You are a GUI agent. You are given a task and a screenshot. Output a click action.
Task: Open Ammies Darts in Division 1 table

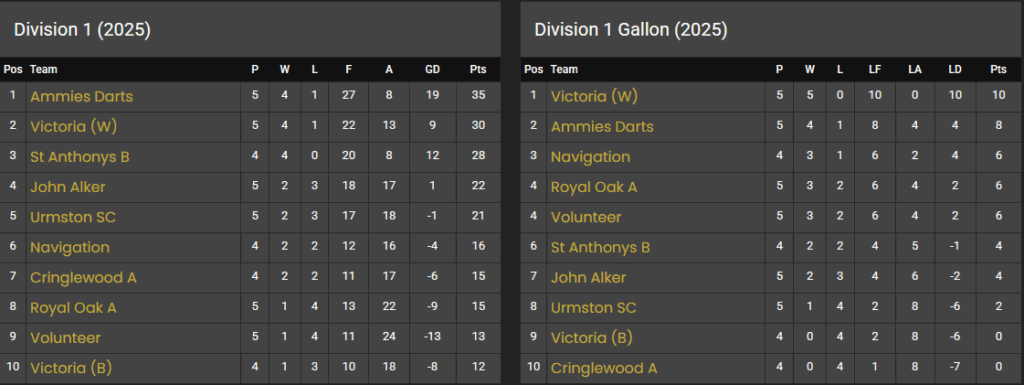(x=82, y=97)
